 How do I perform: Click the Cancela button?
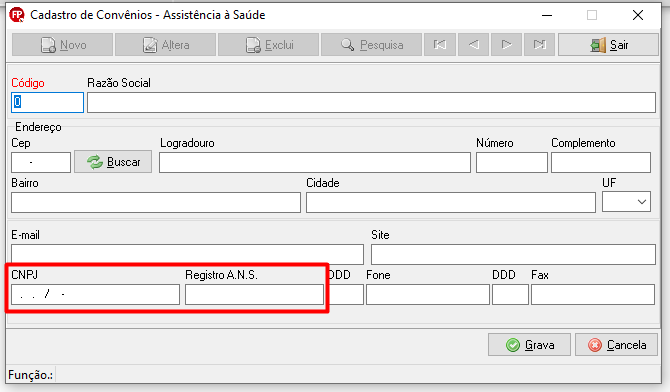pos(617,345)
